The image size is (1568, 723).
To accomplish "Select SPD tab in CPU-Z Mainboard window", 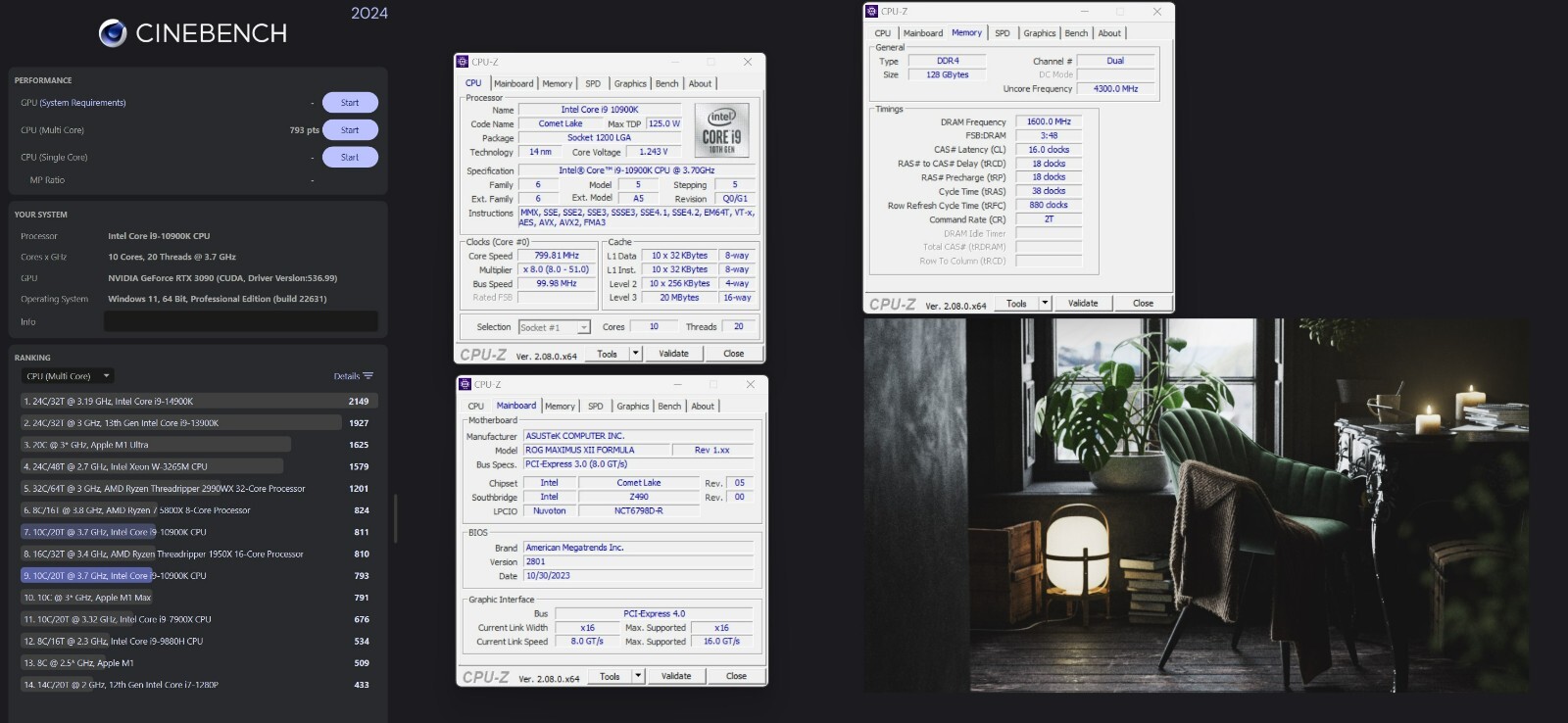I will click(596, 407).
